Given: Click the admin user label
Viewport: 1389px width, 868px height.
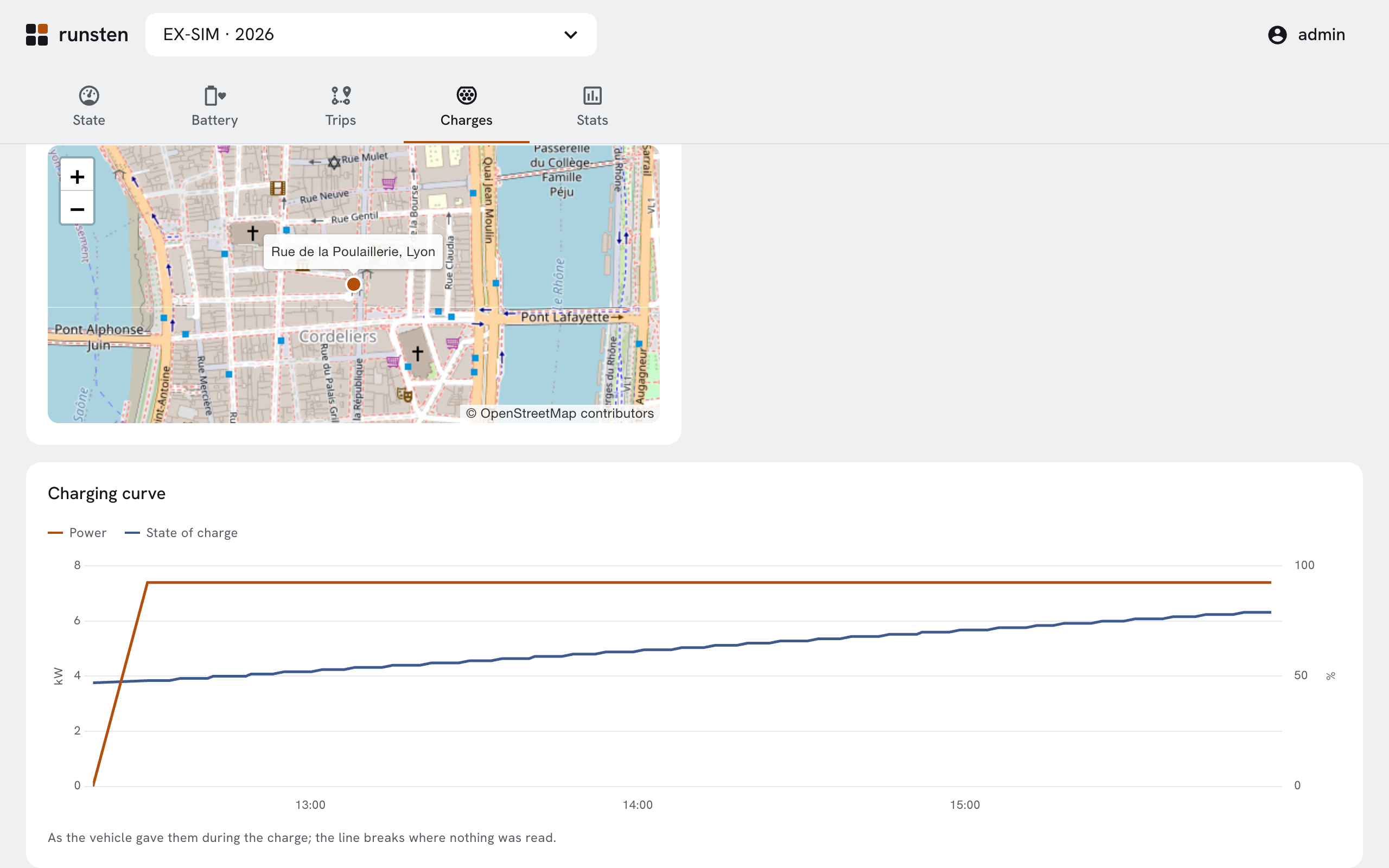Looking at the screenshot, I should tap(1321, 34).
